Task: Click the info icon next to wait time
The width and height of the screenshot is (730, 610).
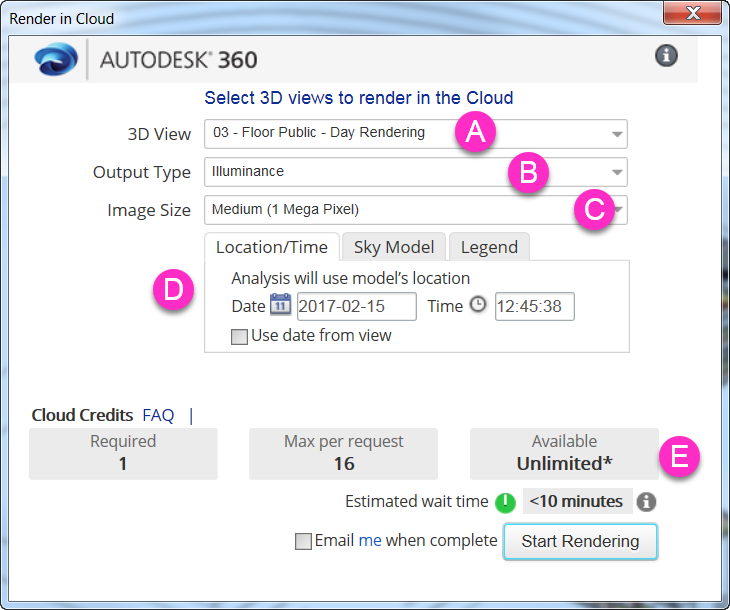Action: (x=647, y=502)
